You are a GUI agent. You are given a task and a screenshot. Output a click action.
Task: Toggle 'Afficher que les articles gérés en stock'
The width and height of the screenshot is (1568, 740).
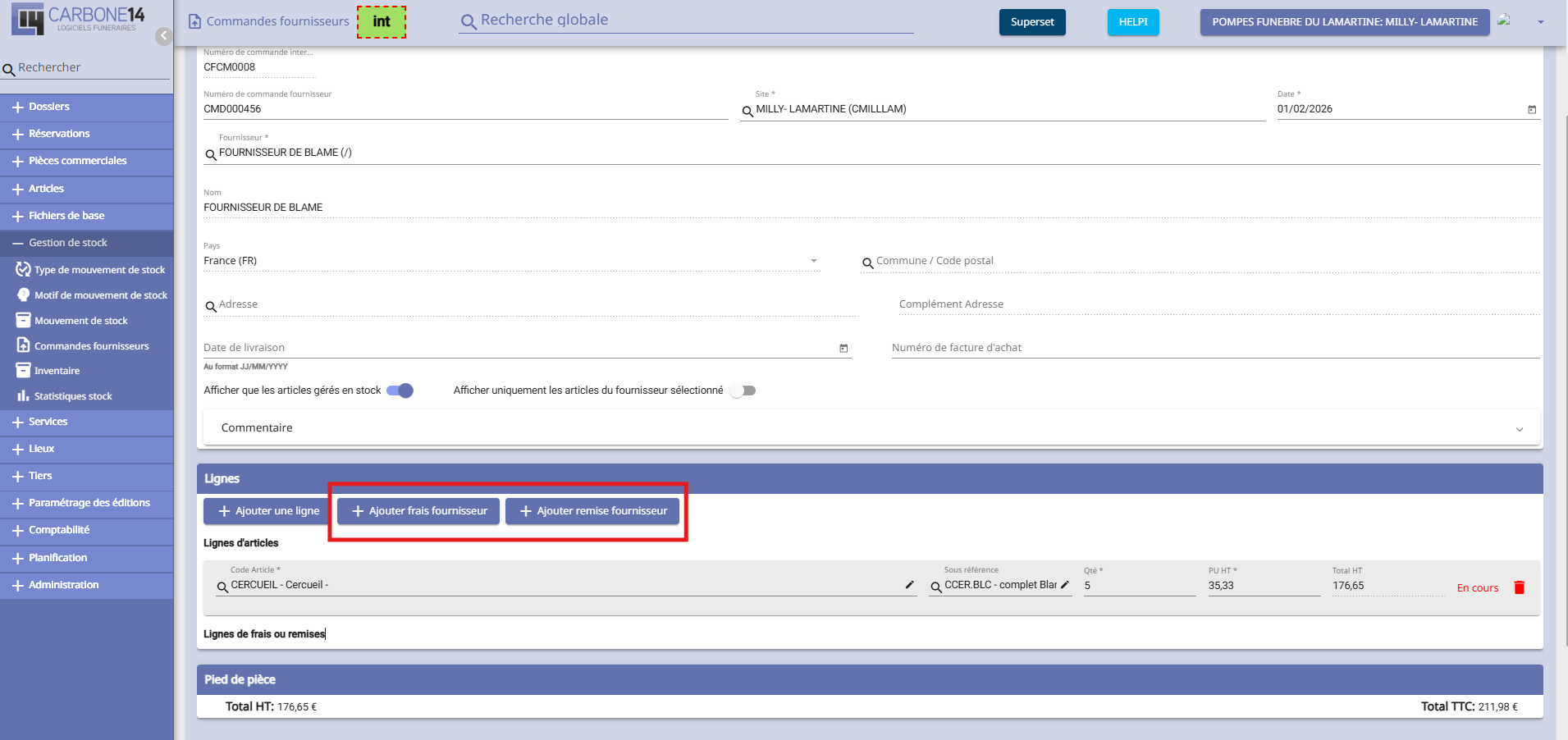[x=400, y=391]
